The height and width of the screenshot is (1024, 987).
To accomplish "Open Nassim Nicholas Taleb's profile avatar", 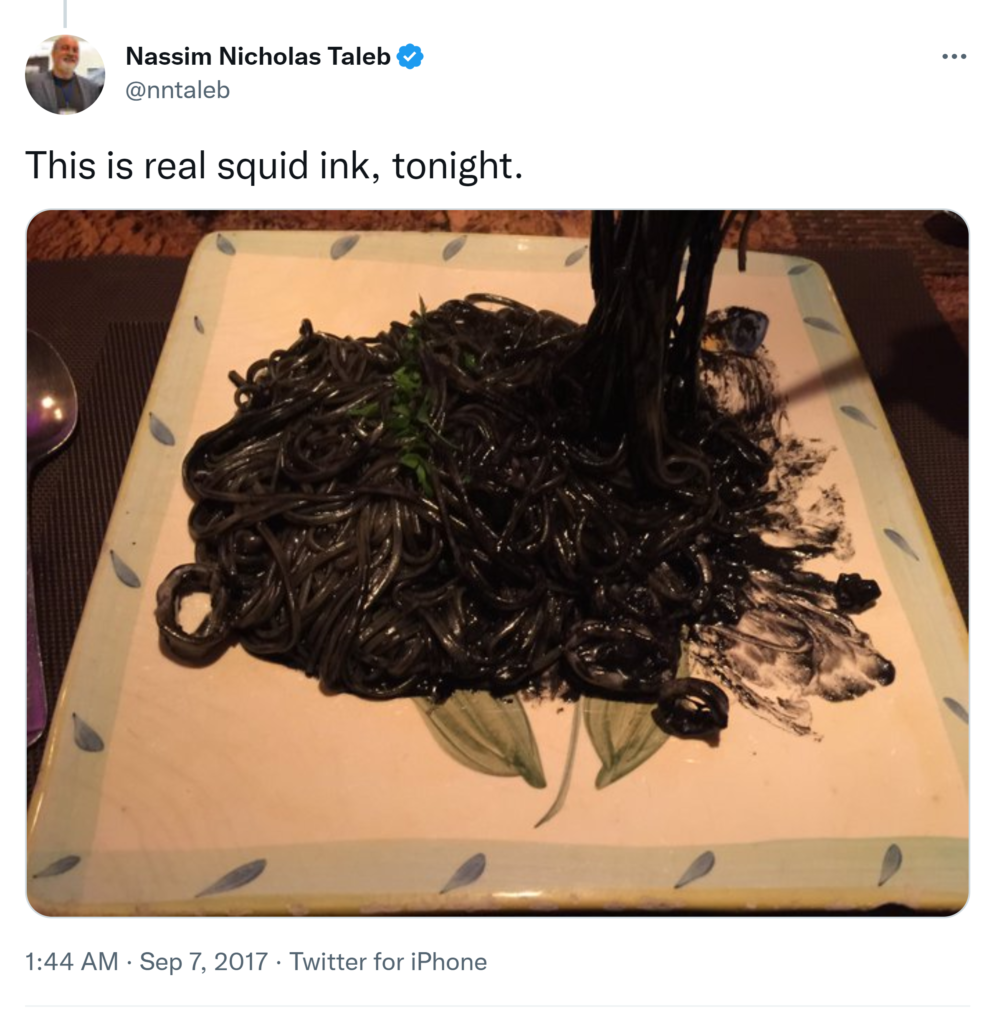I will click(x=65, y=74).
